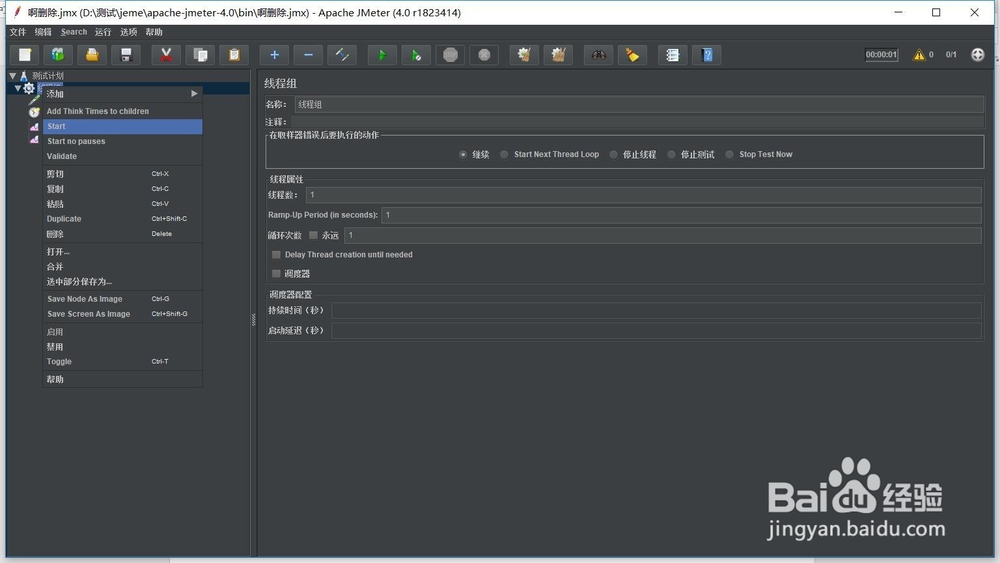This screenshot has height=563, width=1000.
Task: Click the green Start test icon
Action: [382, 55]
